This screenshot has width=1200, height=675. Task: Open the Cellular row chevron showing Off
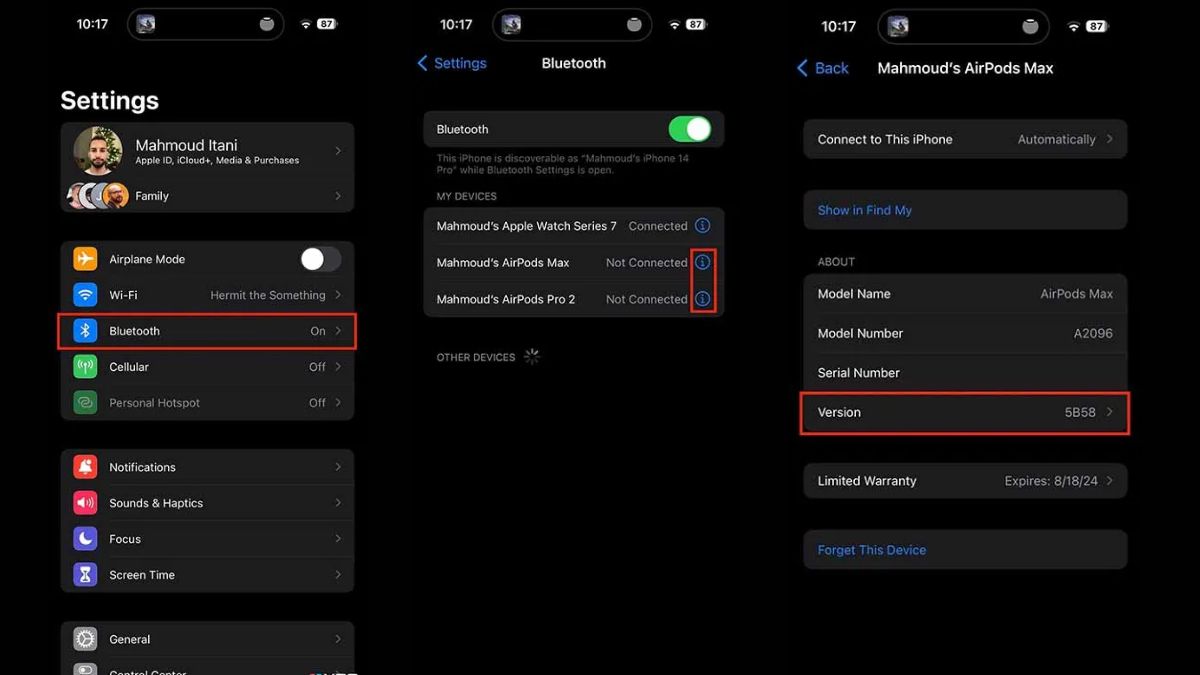tap(338, 367)
